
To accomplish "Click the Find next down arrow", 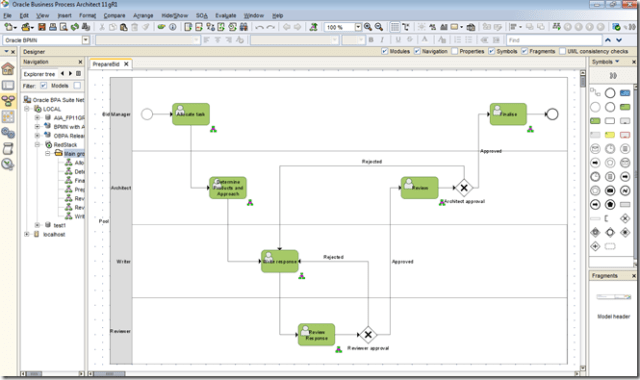I will (619, 40).
